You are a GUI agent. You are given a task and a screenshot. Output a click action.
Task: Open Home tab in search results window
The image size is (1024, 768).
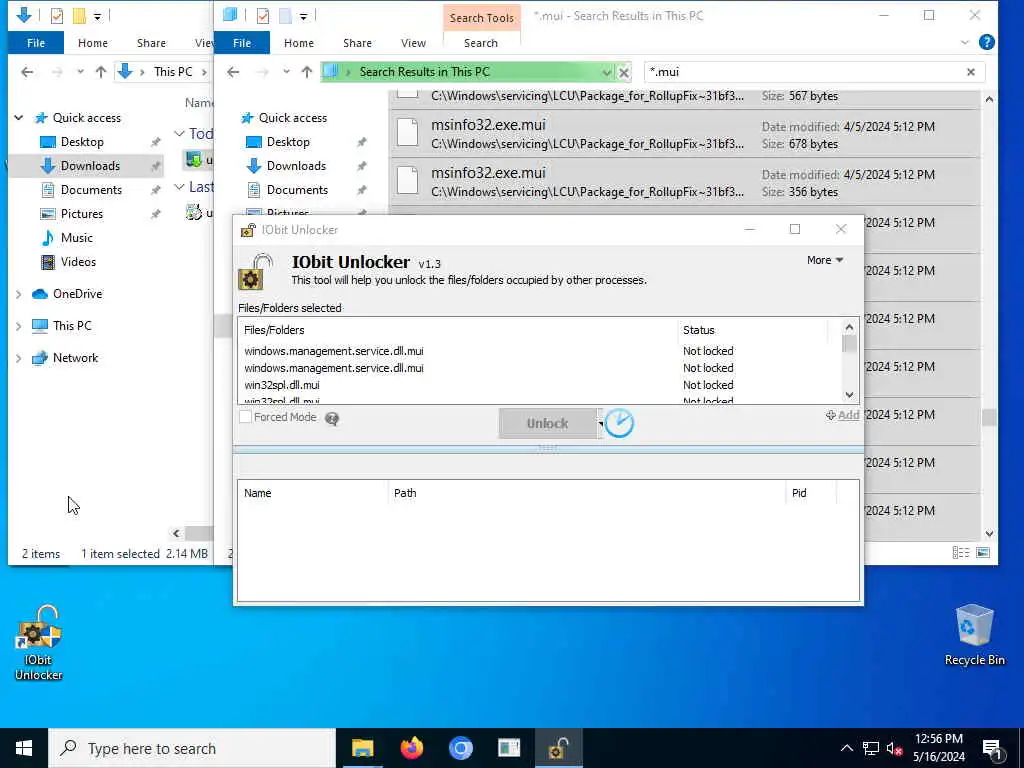pyautogui.click(x=298, y=42)
